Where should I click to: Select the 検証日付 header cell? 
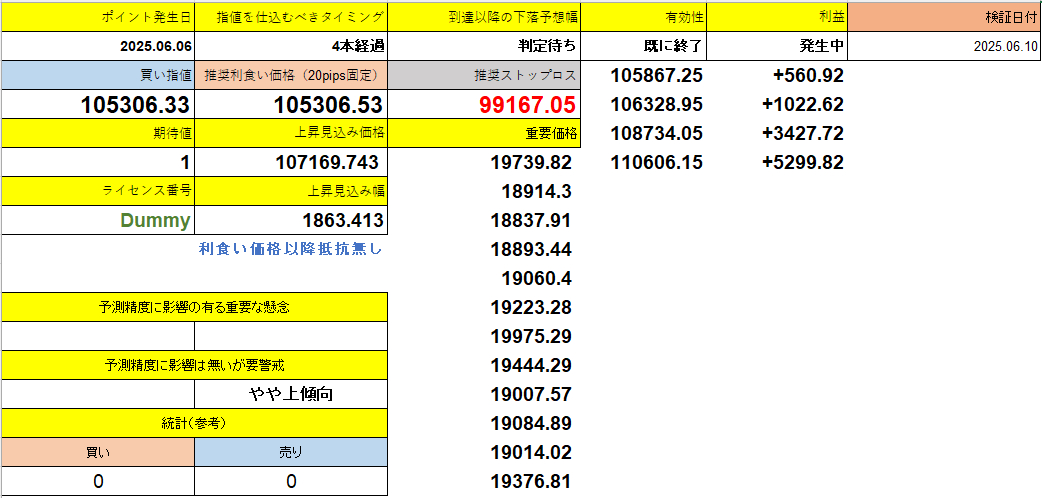[945, 17]
